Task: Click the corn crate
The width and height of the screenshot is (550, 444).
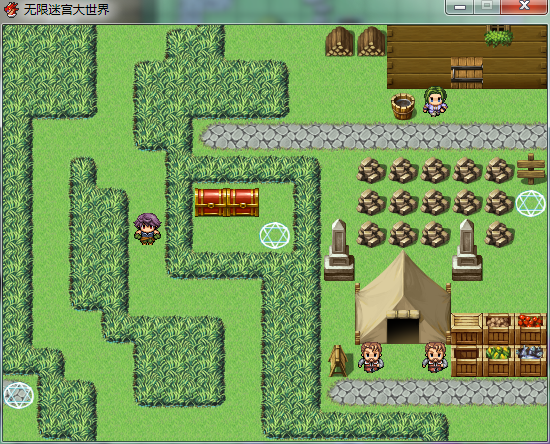Action: coord(498,361)
